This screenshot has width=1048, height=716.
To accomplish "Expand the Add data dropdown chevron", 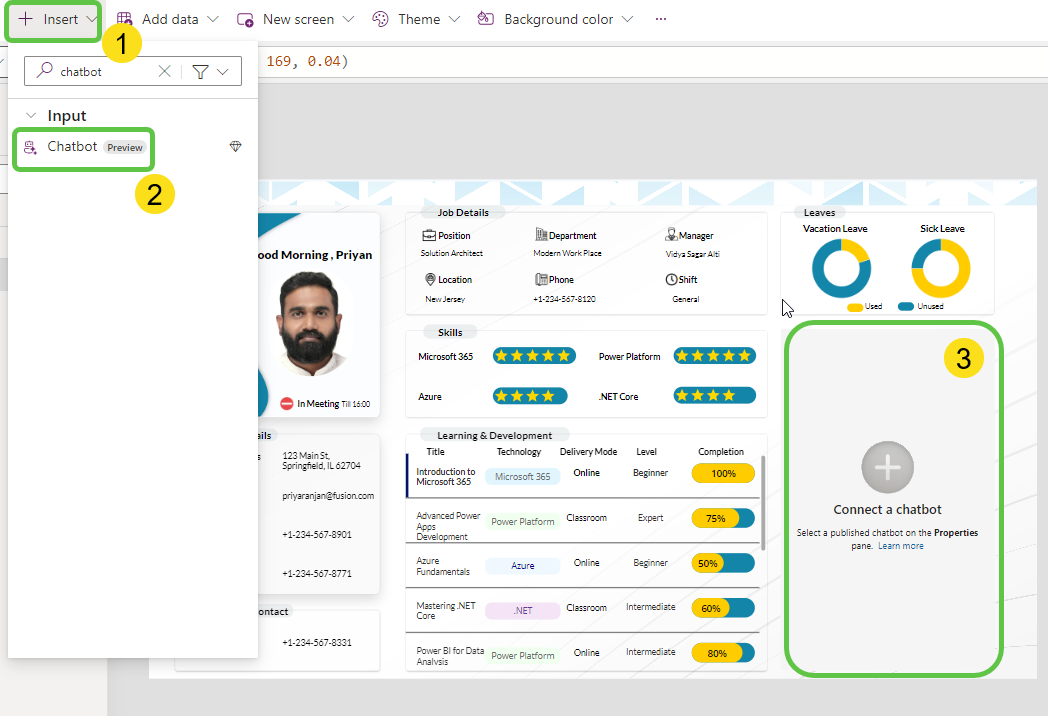I will 213,19.
